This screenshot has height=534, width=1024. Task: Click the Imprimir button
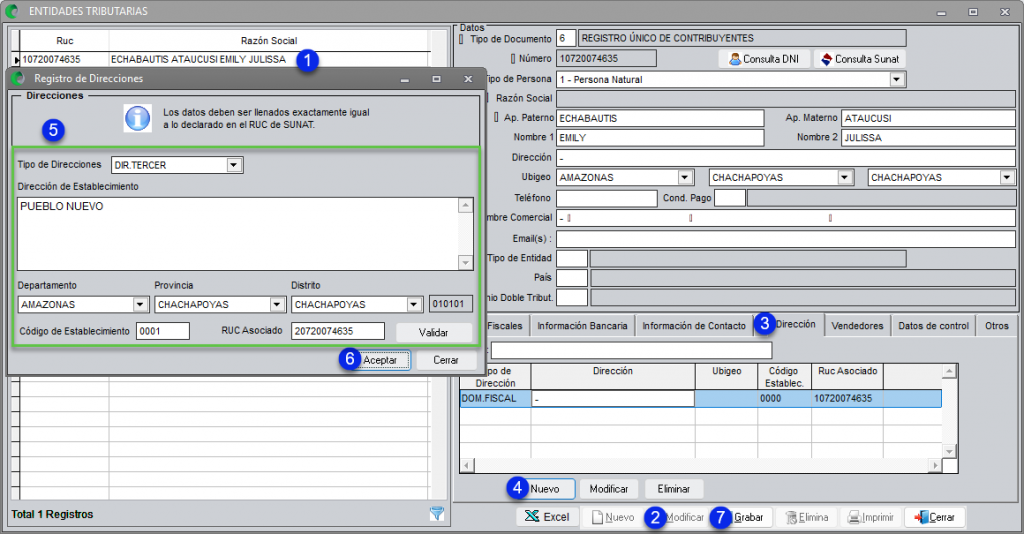871,517
